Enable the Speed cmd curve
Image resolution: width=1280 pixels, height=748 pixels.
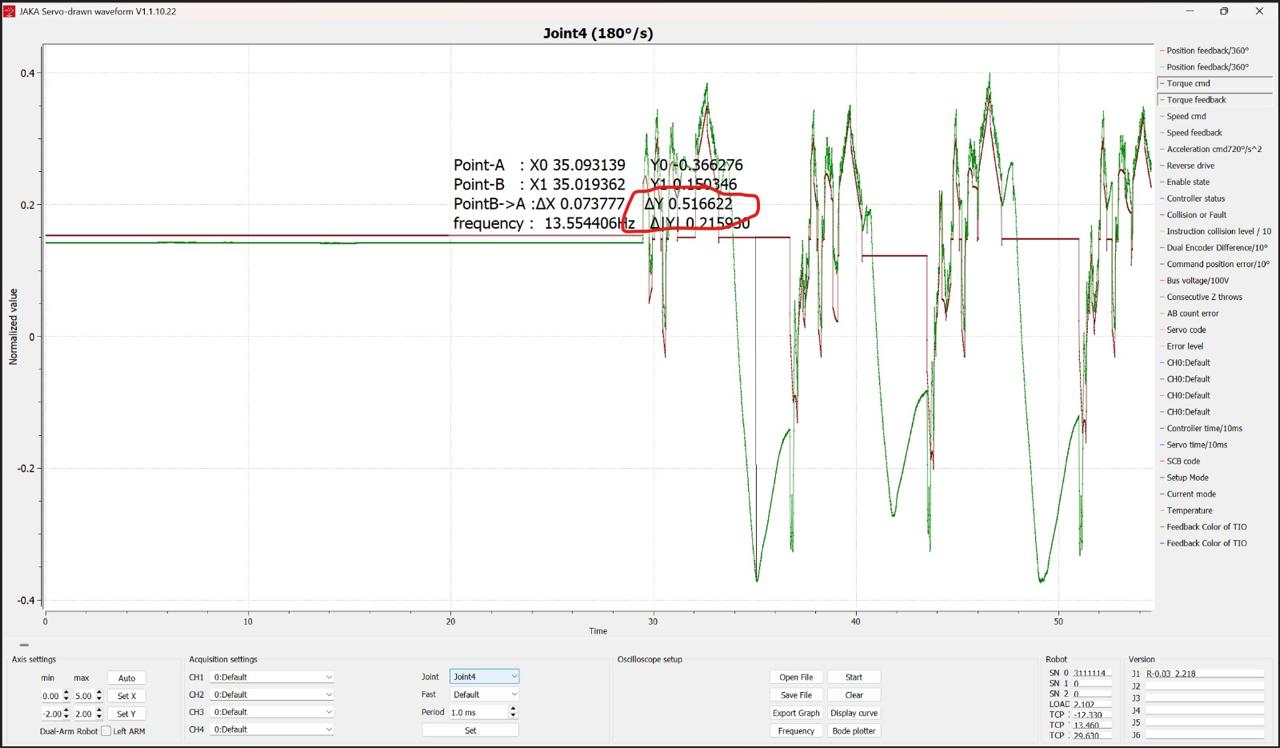click(1186, 116)
